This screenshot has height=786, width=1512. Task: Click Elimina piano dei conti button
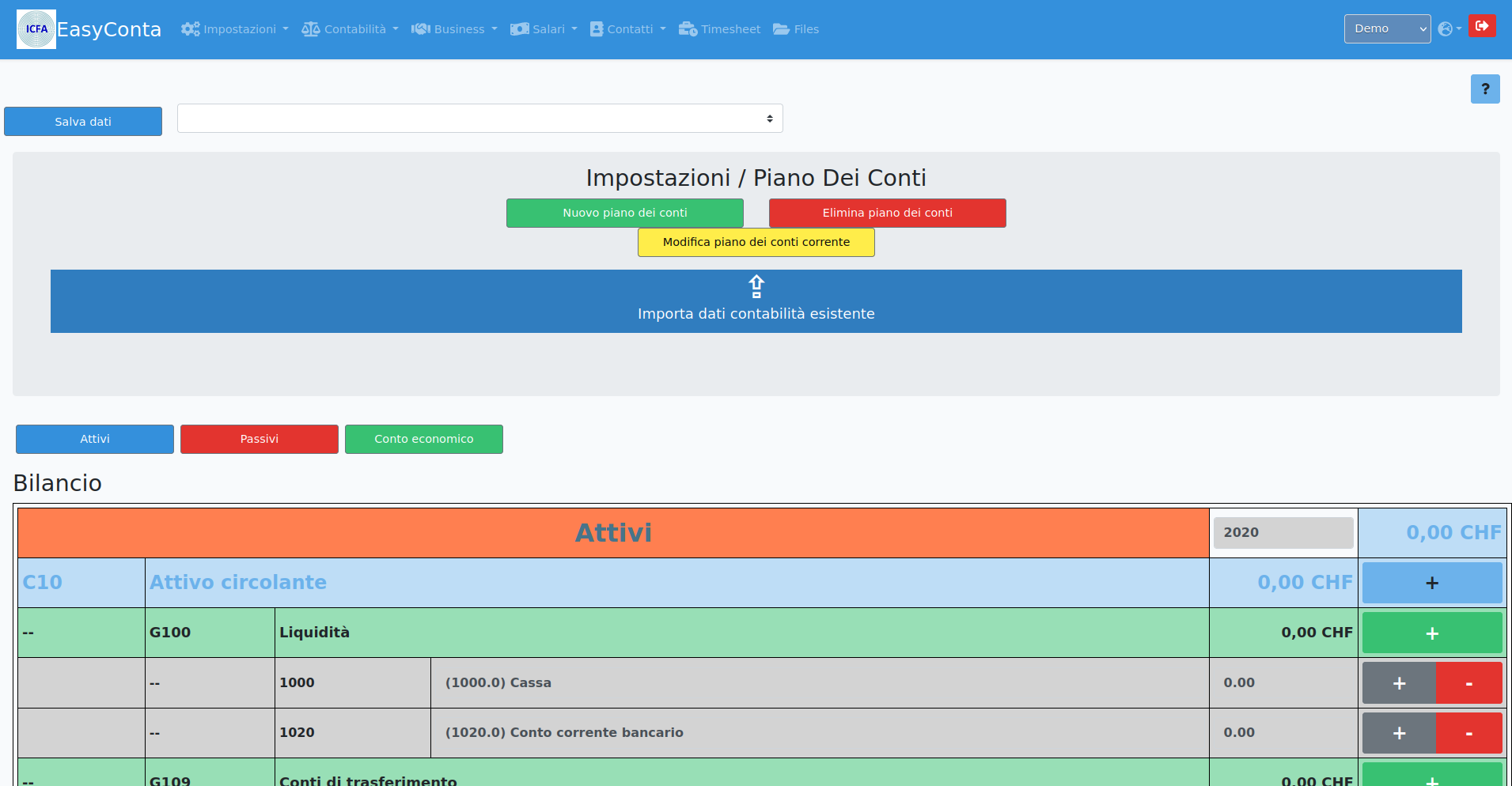(x=888, y=213)
